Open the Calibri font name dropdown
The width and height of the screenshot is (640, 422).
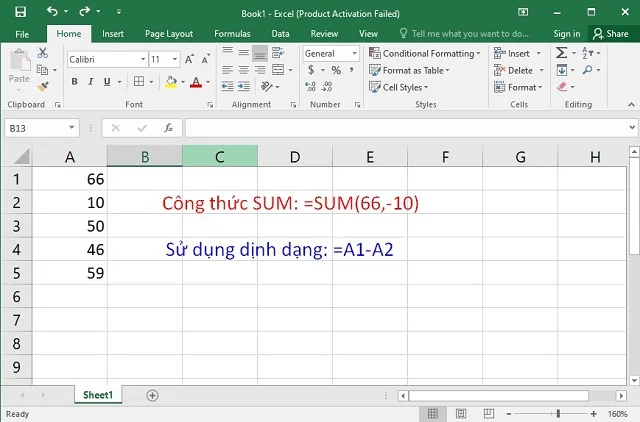pyautogui.click(x=143, y=59)
